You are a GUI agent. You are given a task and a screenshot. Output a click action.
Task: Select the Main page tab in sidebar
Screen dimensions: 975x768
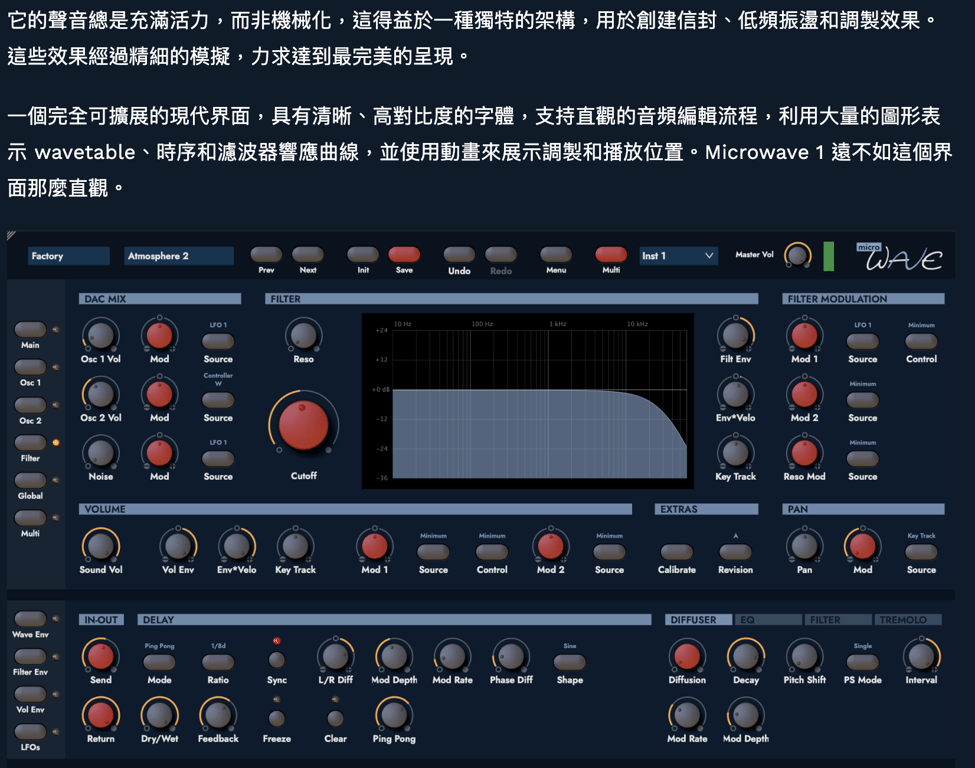[30, 330]
